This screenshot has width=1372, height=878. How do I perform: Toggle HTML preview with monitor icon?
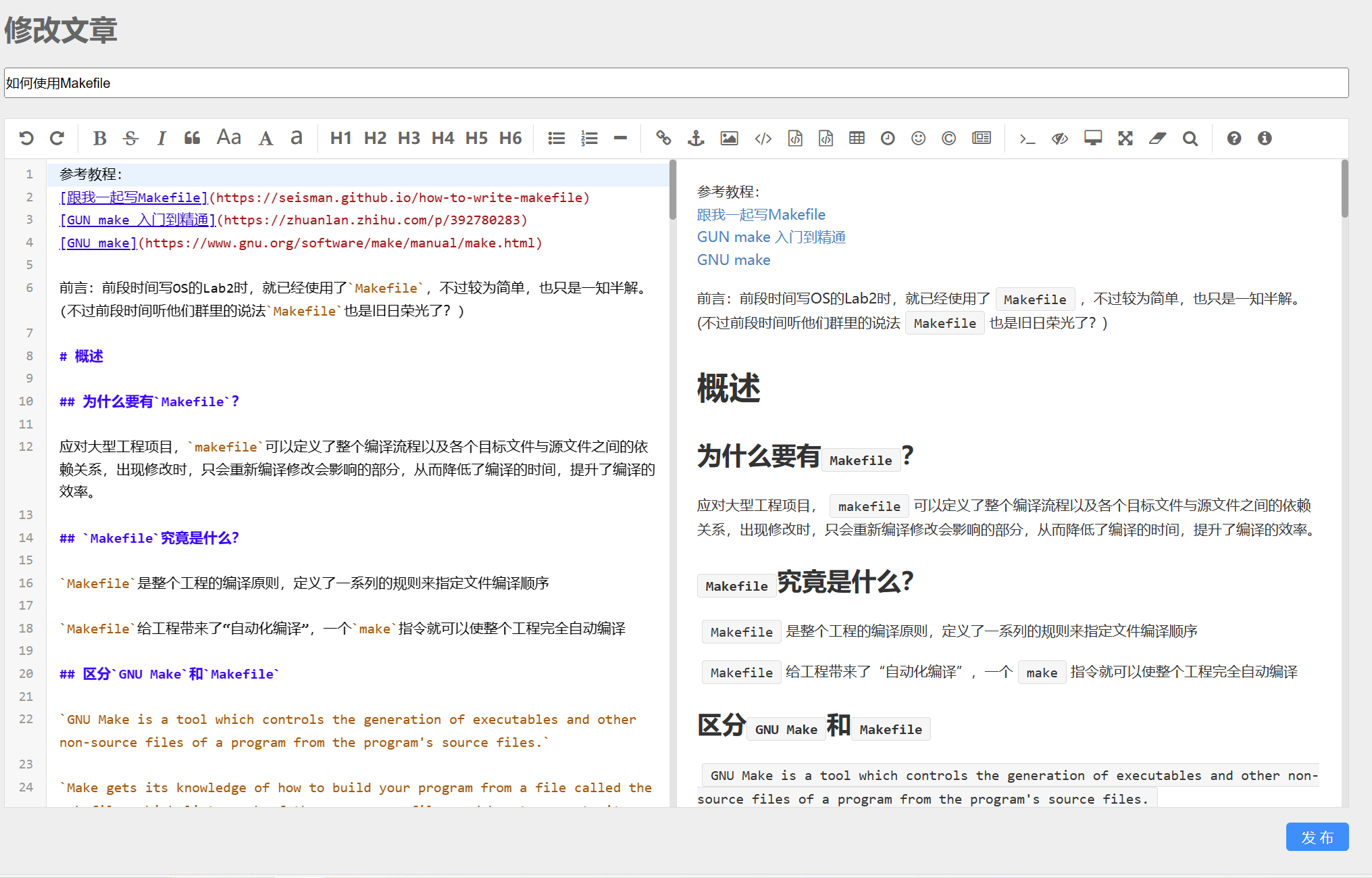point(1093,139)
